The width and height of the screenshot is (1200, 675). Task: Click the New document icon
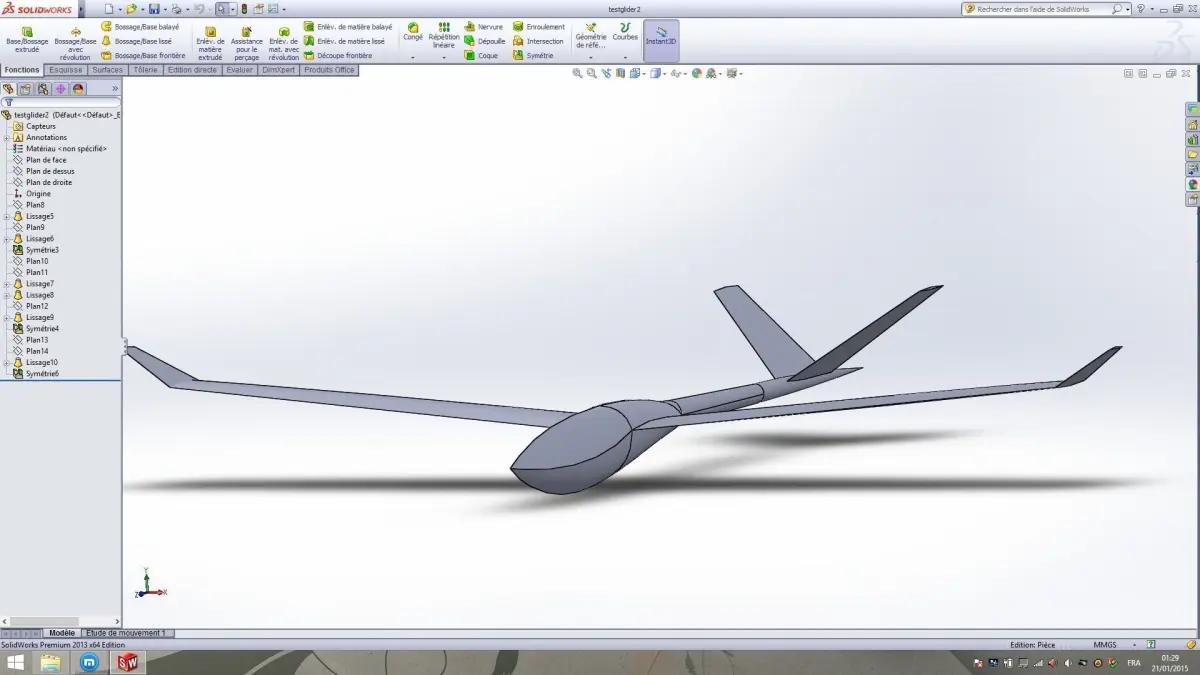click(x=110, y=8)
